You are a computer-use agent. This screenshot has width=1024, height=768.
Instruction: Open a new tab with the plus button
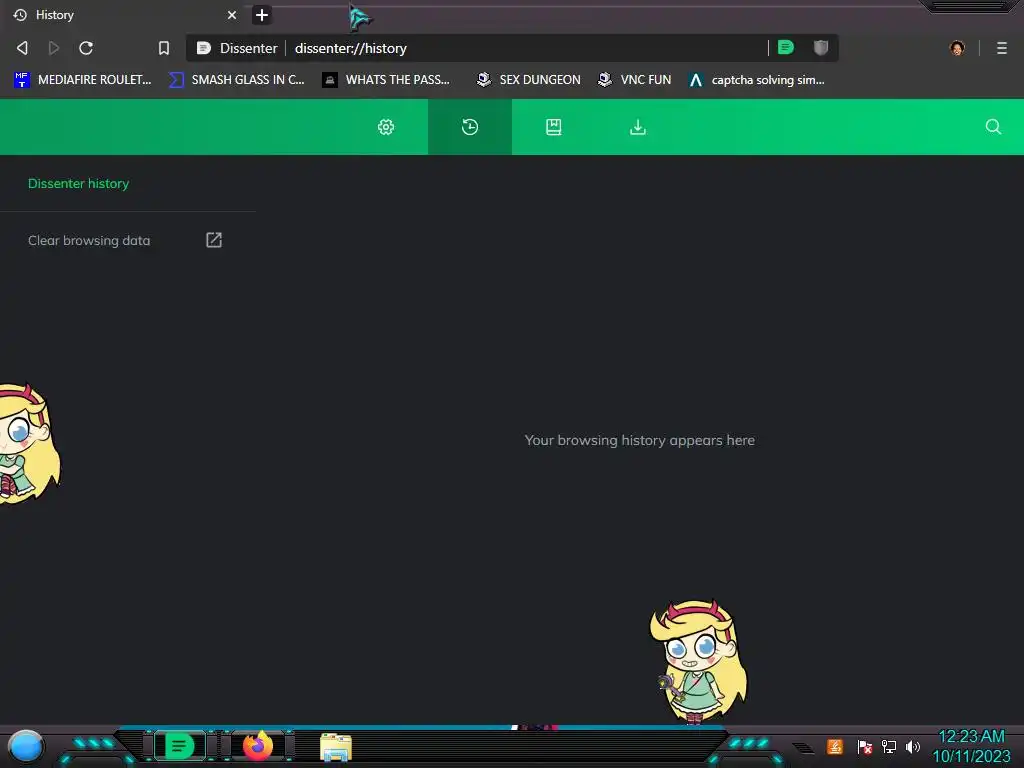pos(262,15)
